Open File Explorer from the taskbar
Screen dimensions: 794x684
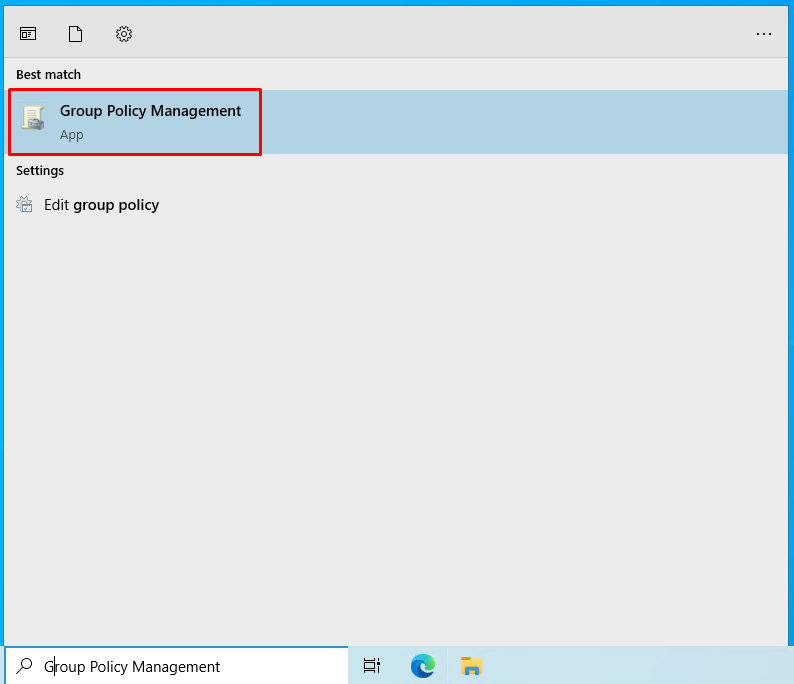click(471, 666)
